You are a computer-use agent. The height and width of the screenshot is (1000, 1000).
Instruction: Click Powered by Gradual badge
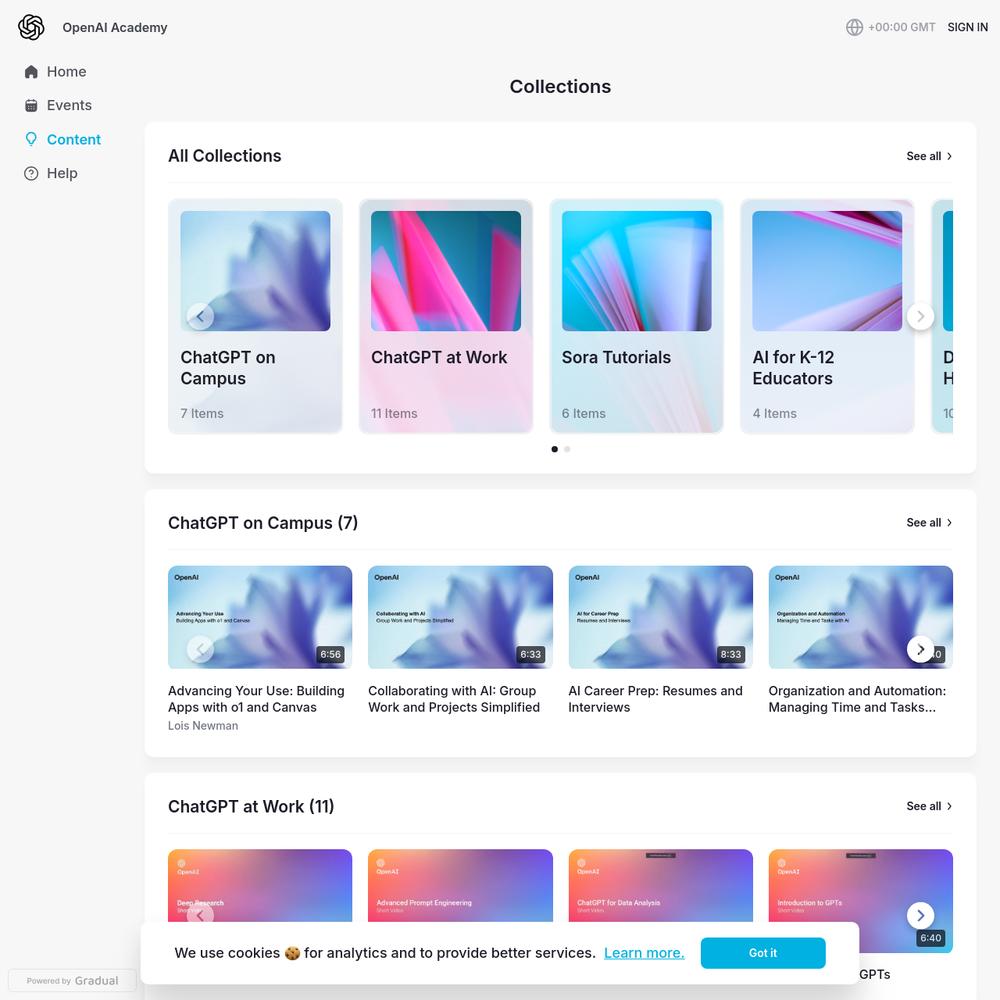(x=72, y=980)
